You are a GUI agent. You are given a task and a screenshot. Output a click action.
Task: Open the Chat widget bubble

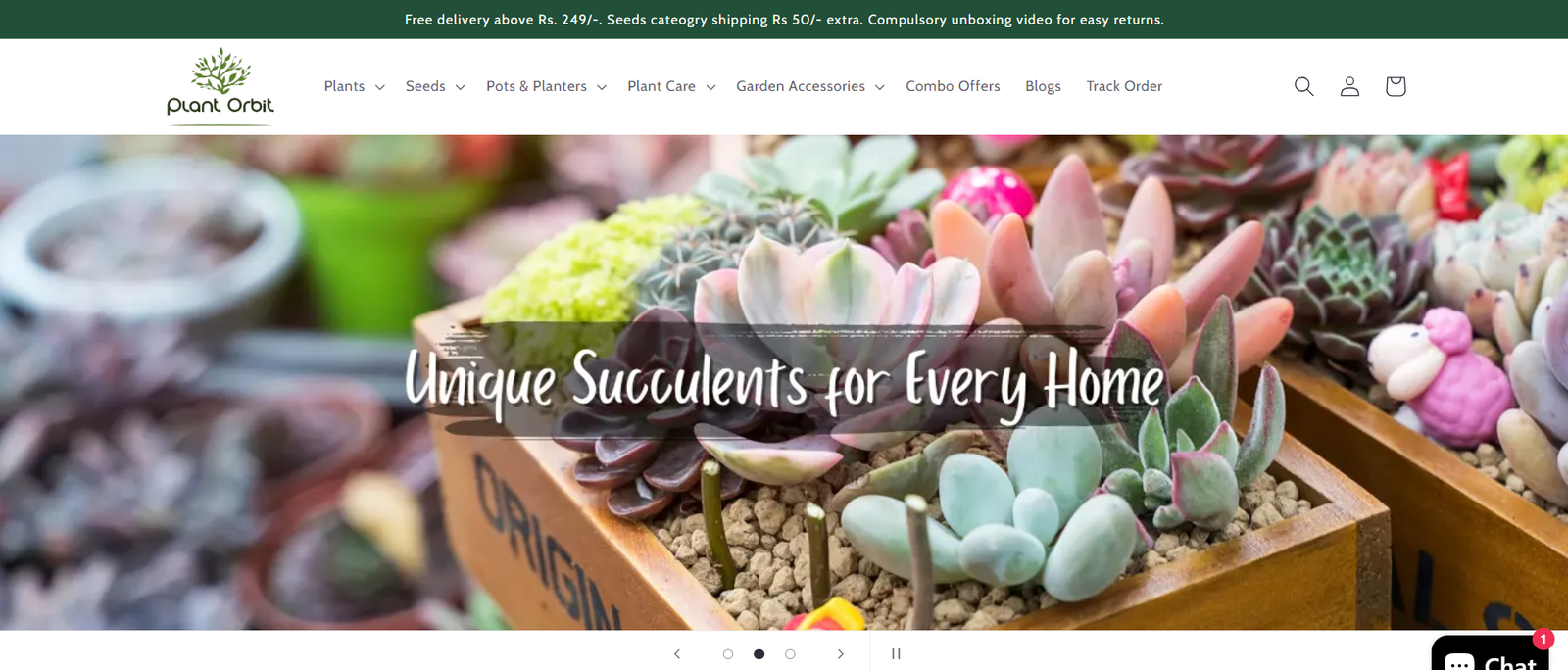click(x=1491, y=653)
